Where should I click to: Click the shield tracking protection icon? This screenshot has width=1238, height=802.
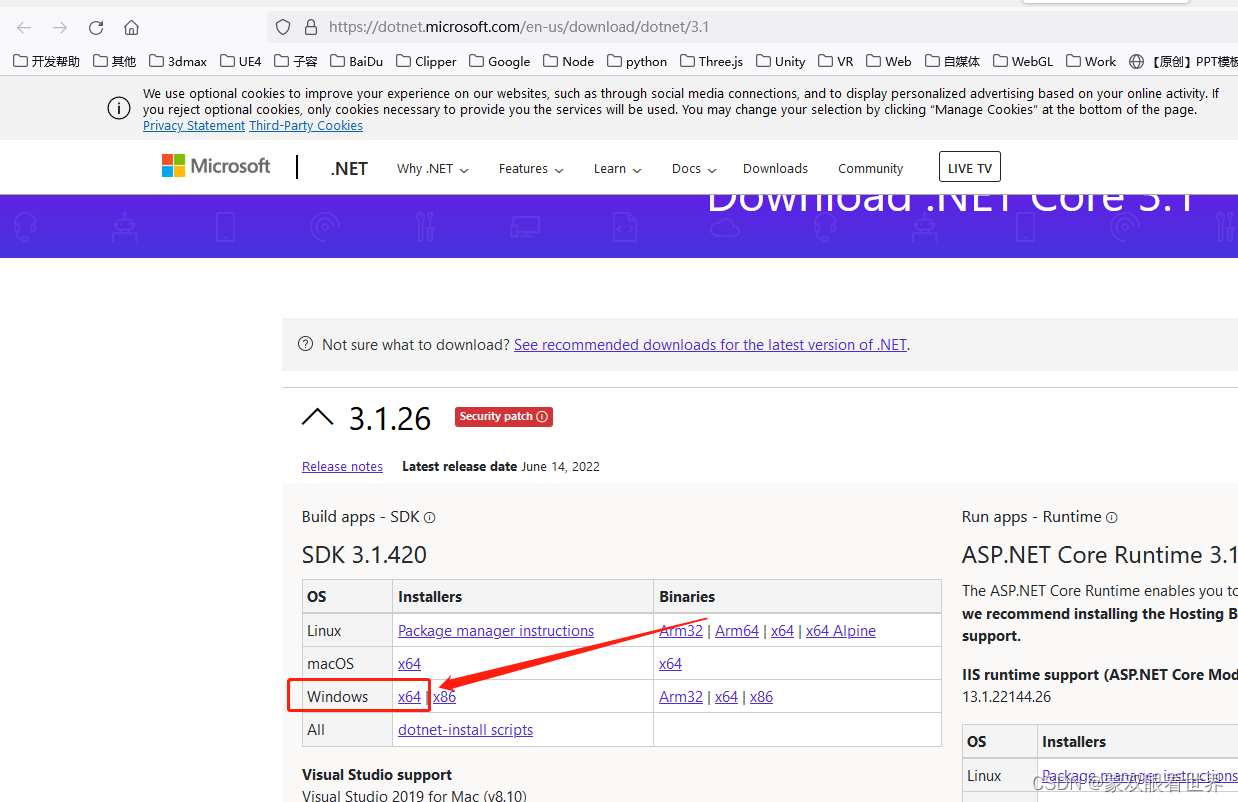click(x=283, y=27)
